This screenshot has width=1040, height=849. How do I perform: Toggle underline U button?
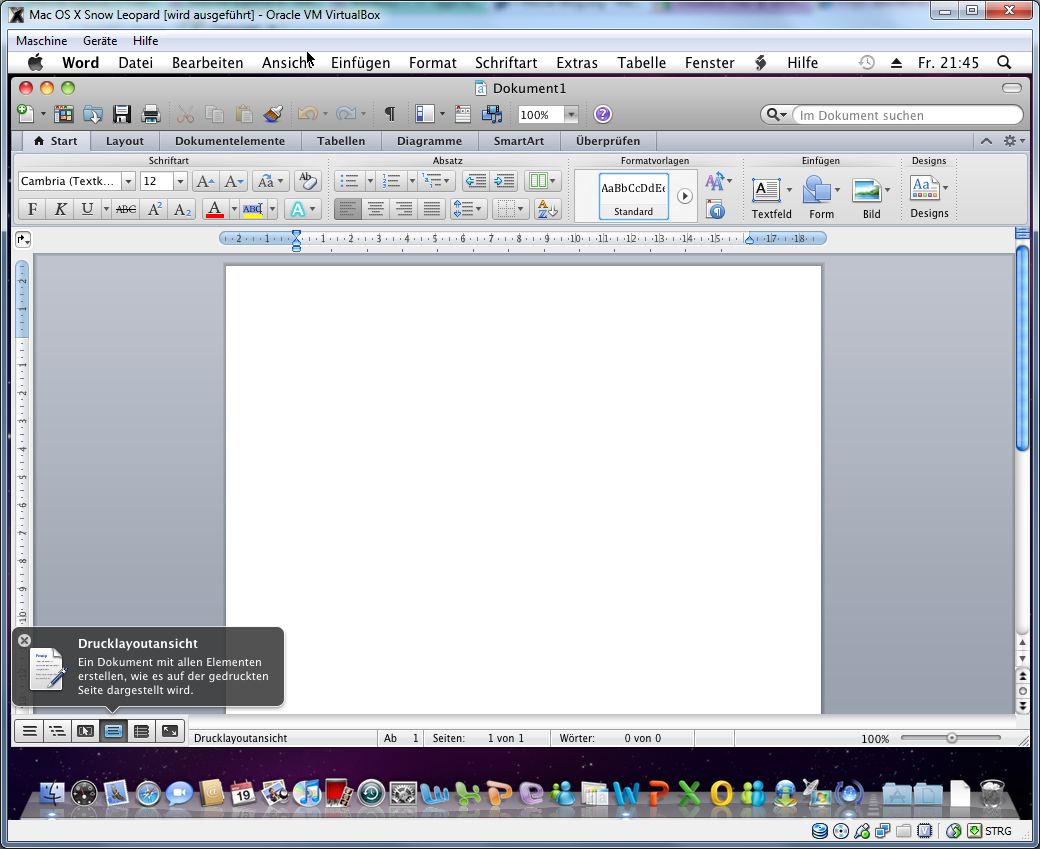[87, 210]
